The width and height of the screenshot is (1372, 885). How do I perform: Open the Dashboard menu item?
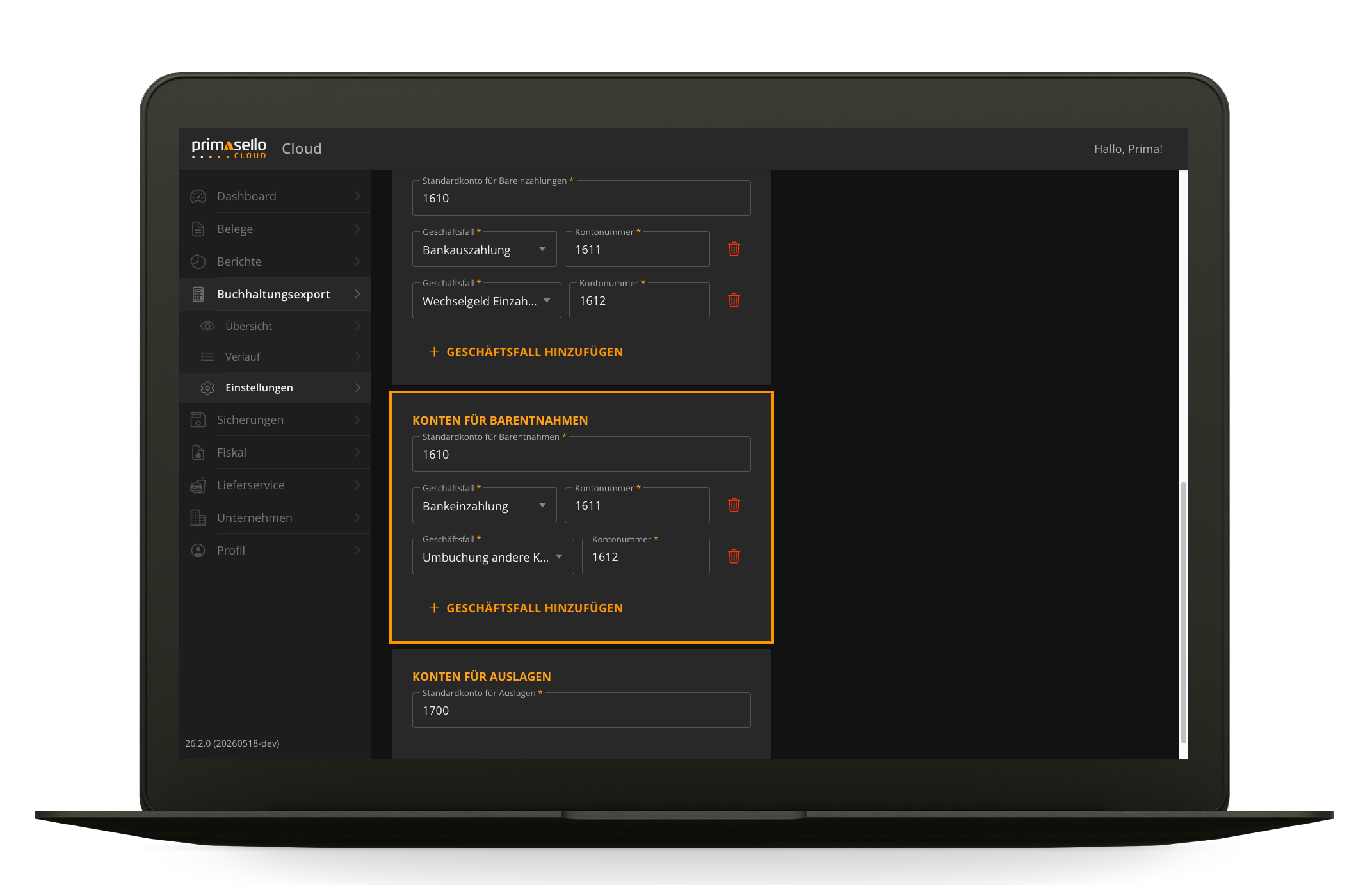tap(275, 197)
